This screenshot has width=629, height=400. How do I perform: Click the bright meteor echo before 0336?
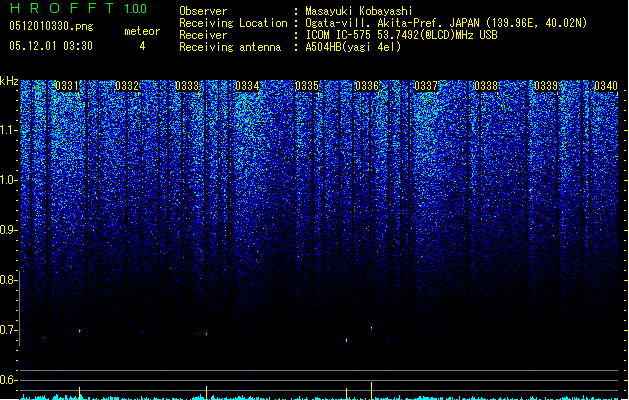point(347,340)
